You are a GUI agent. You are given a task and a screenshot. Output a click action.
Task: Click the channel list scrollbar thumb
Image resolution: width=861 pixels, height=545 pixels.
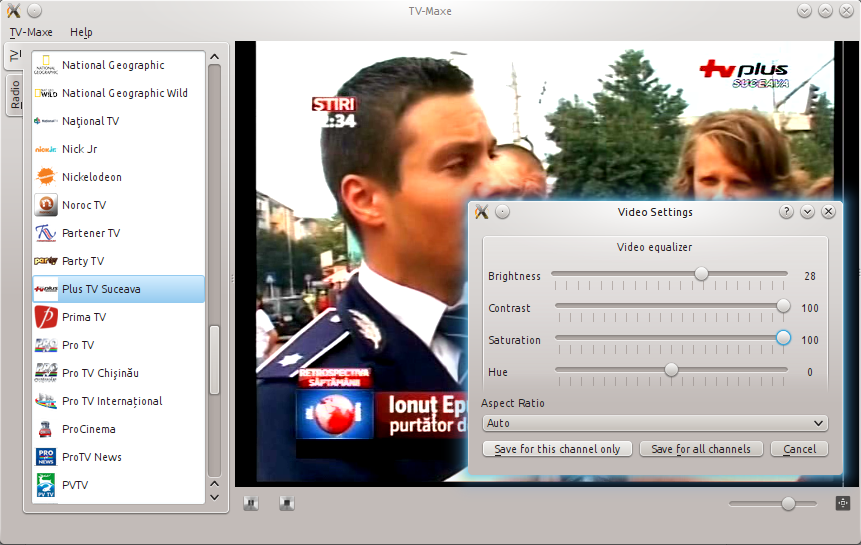pos(215,360)
